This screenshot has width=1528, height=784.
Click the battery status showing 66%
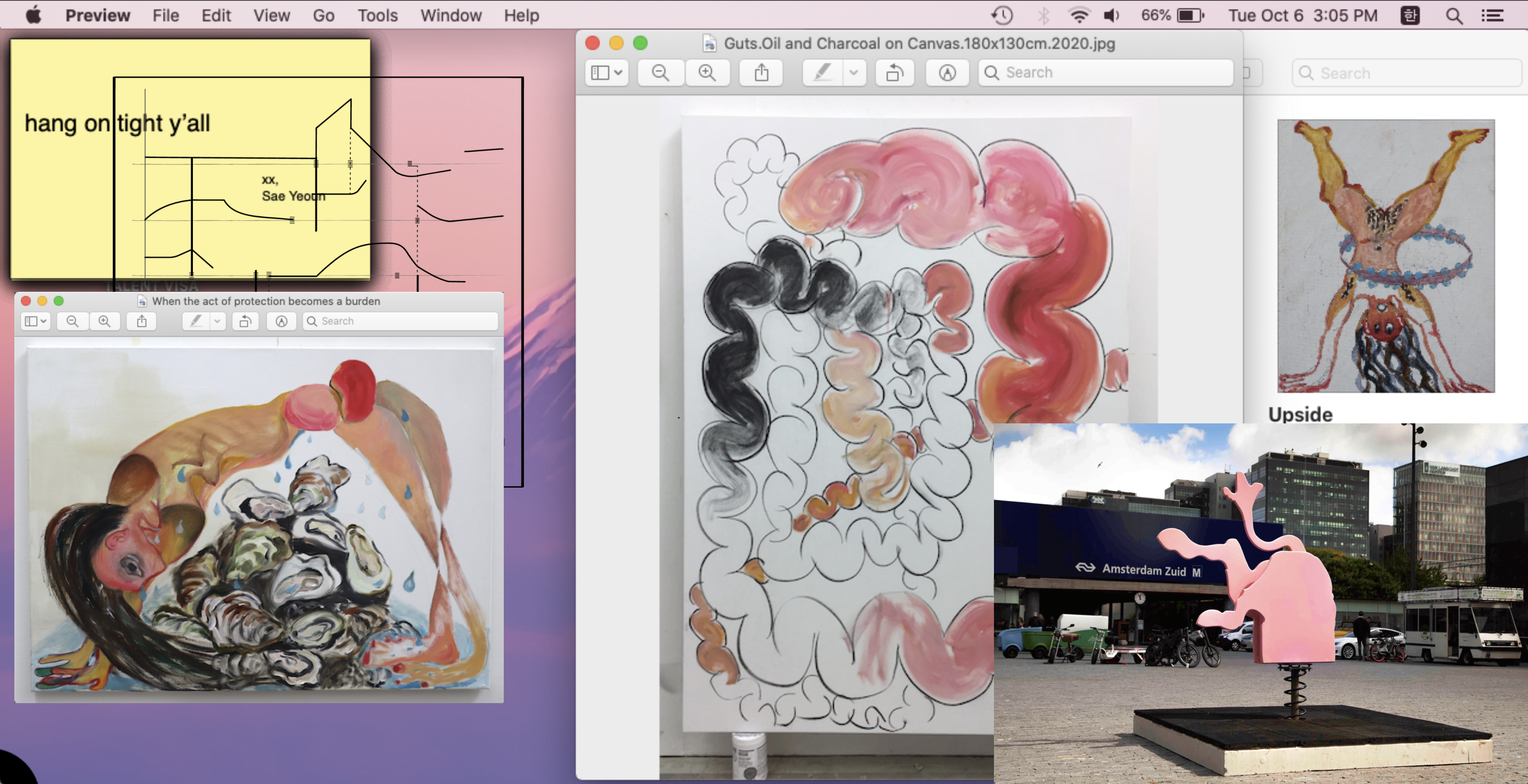1173,15
